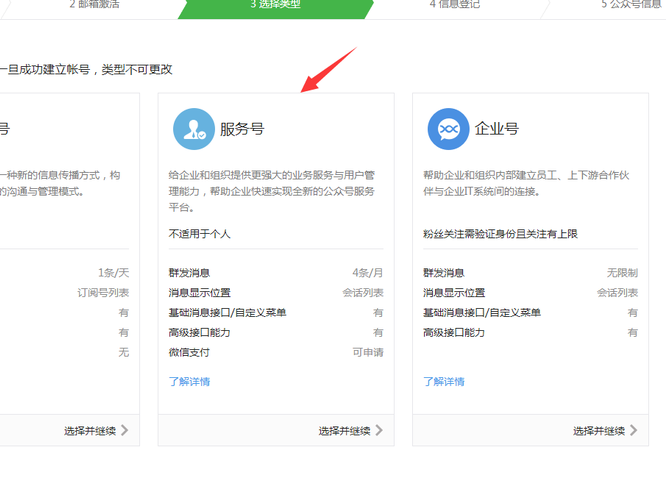
Task: Open 了解详情 link under 服务号
Action: [189, 381]
